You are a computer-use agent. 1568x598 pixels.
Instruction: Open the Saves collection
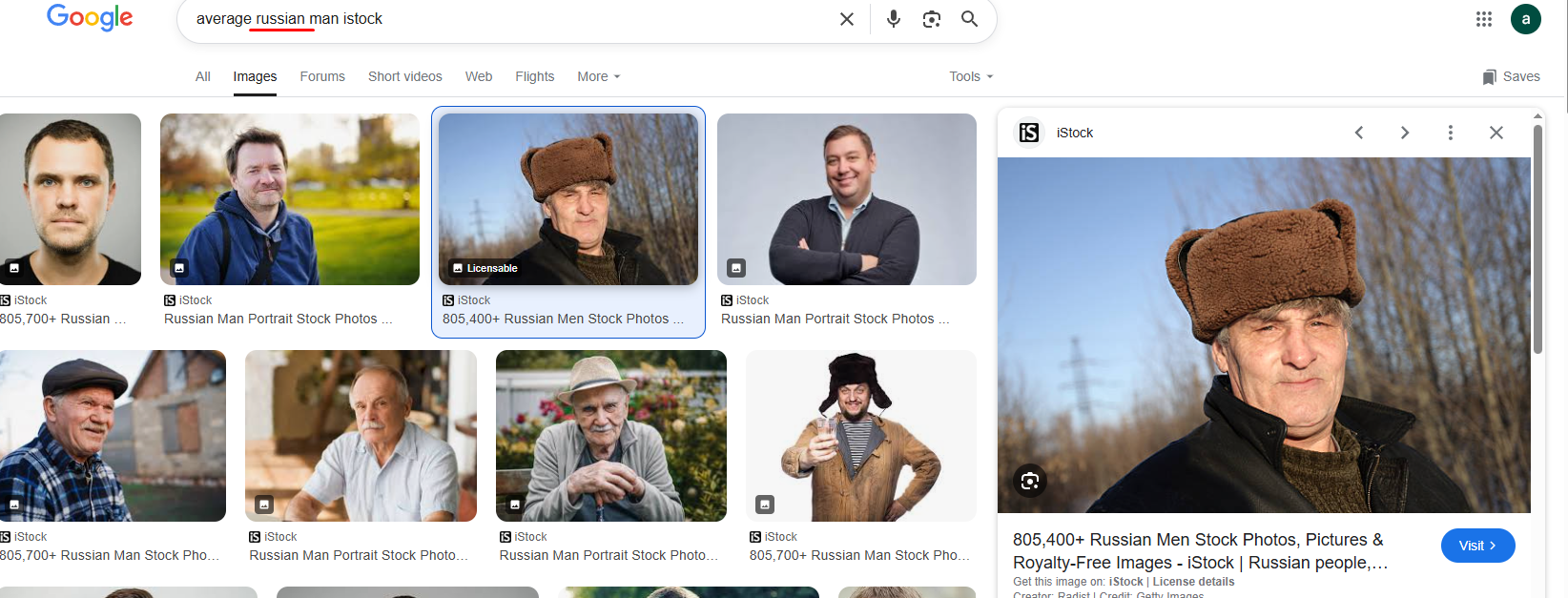[1511, 76]
